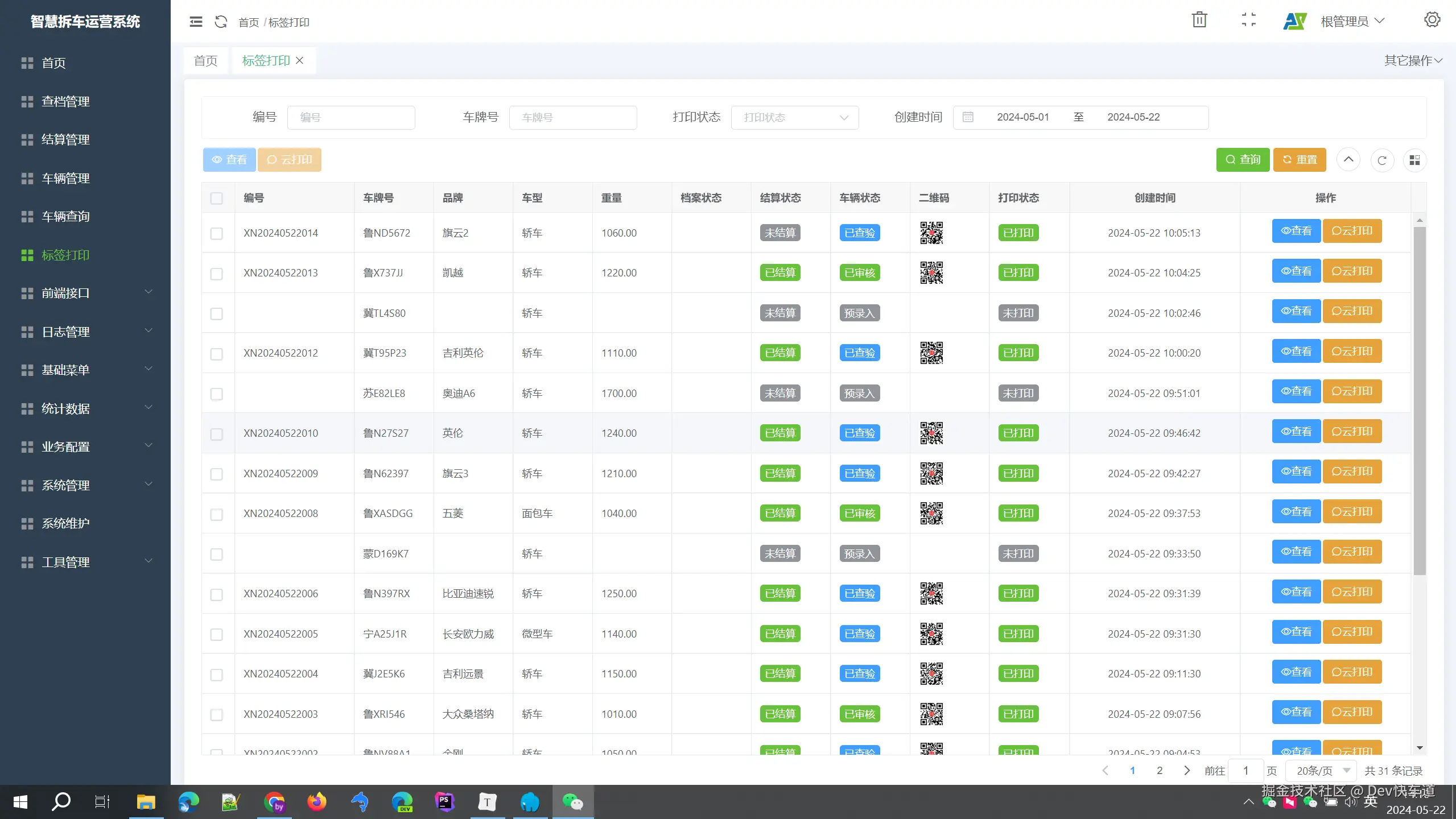This screenshot has height=819, width=1456.
Task: Click QR code for XN20240522014 row
Action: pyautogui.click(x=931, y=233)
